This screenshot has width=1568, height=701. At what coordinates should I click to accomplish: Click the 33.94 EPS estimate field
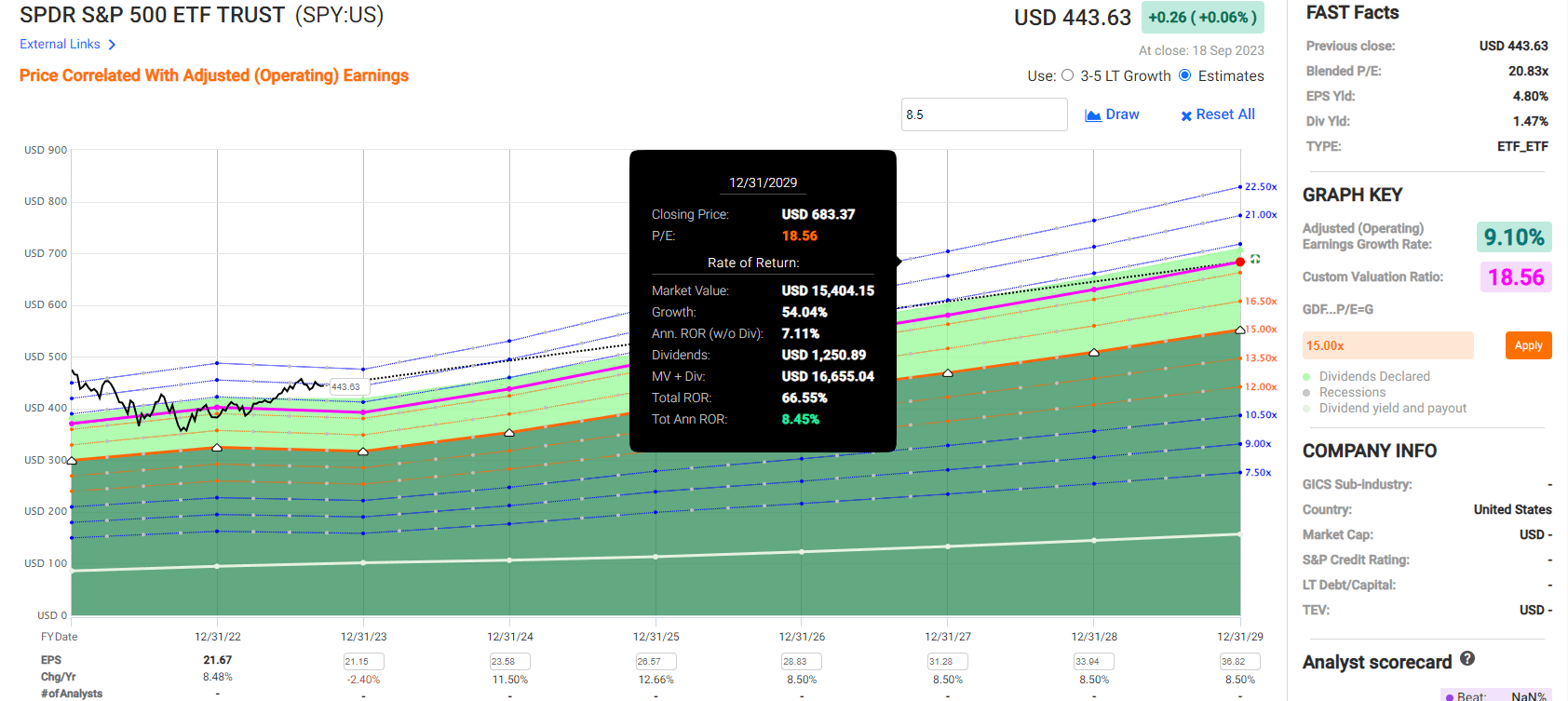pos(1094,661)
